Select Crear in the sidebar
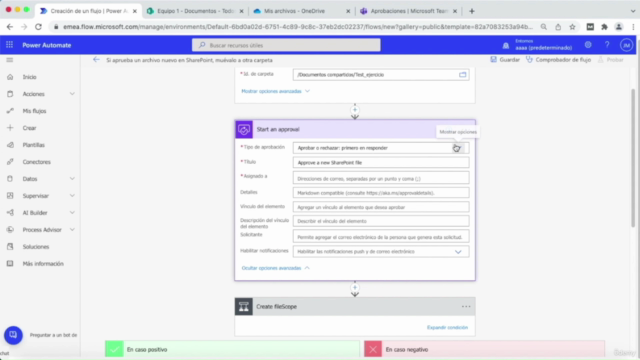 29,128
